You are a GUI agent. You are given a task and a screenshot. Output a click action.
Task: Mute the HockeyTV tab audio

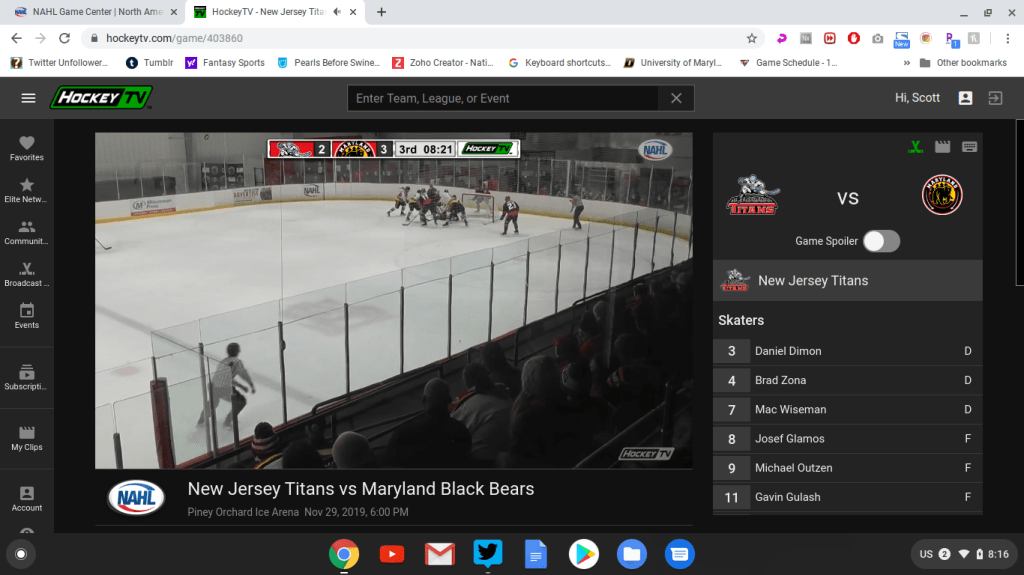(337, 12)
